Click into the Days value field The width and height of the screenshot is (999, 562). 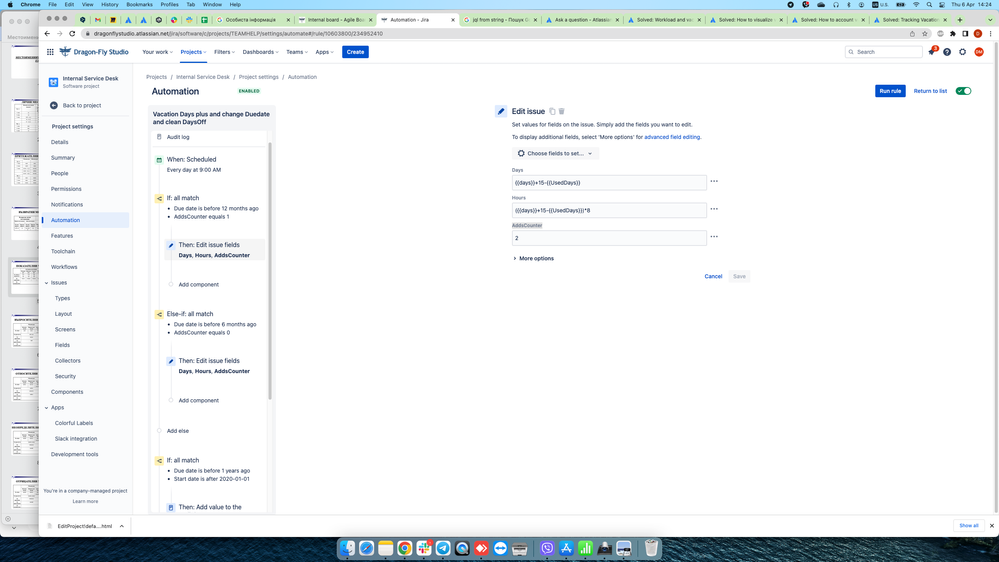(x=608, y=183)
